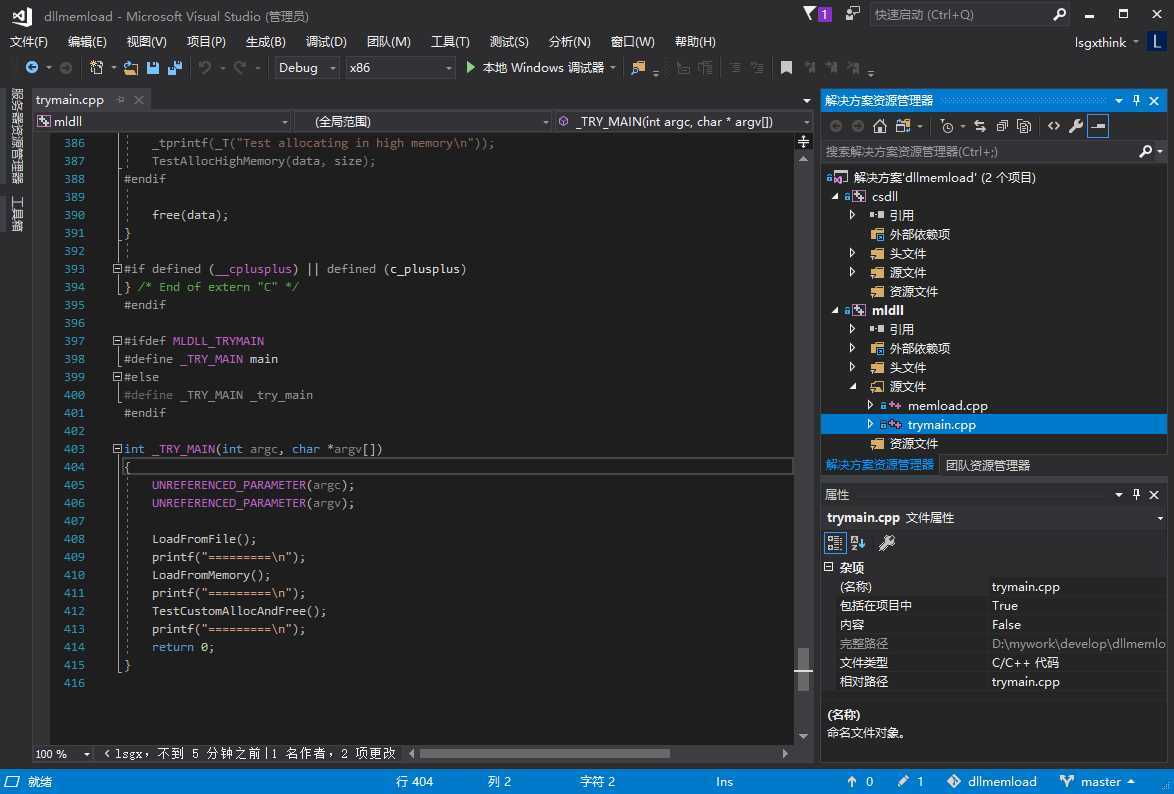Expand the memload.cpp file node
Viewport: 1174px width, 794px height.
(x=870, y=405)
